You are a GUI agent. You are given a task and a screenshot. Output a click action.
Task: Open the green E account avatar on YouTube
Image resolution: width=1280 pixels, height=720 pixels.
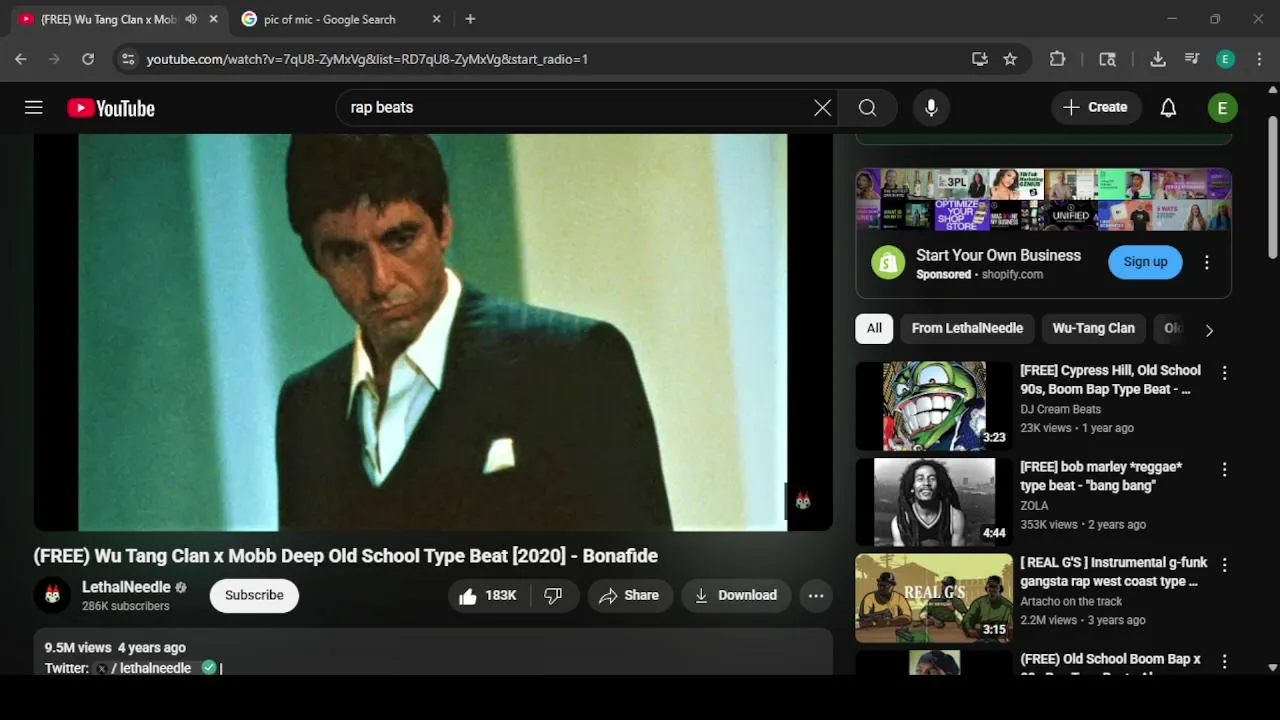pyautogui.click(x=1222, y=108)
